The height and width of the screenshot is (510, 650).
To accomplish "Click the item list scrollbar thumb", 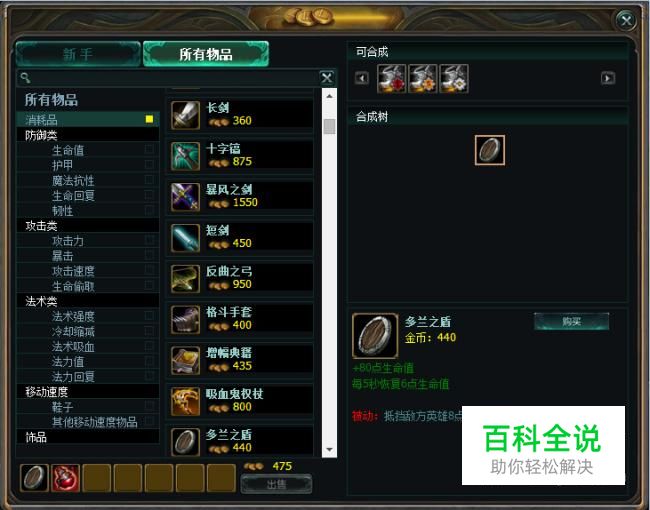I will point(330,126).
